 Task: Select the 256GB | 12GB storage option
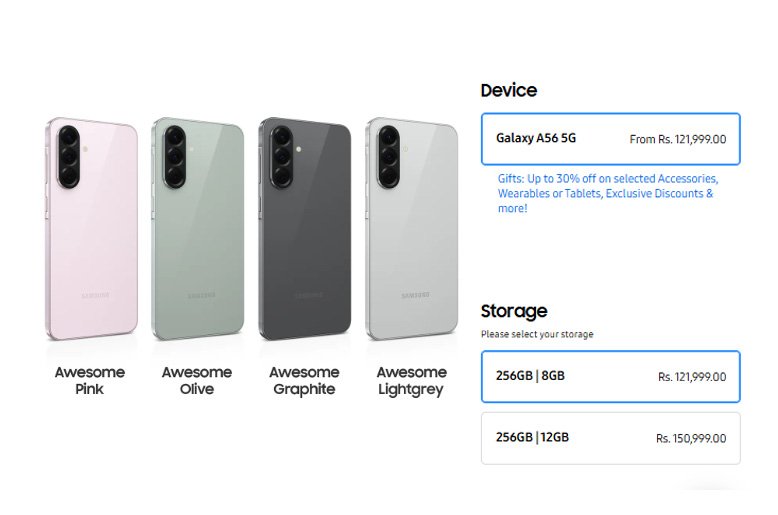tap(610, 438)
